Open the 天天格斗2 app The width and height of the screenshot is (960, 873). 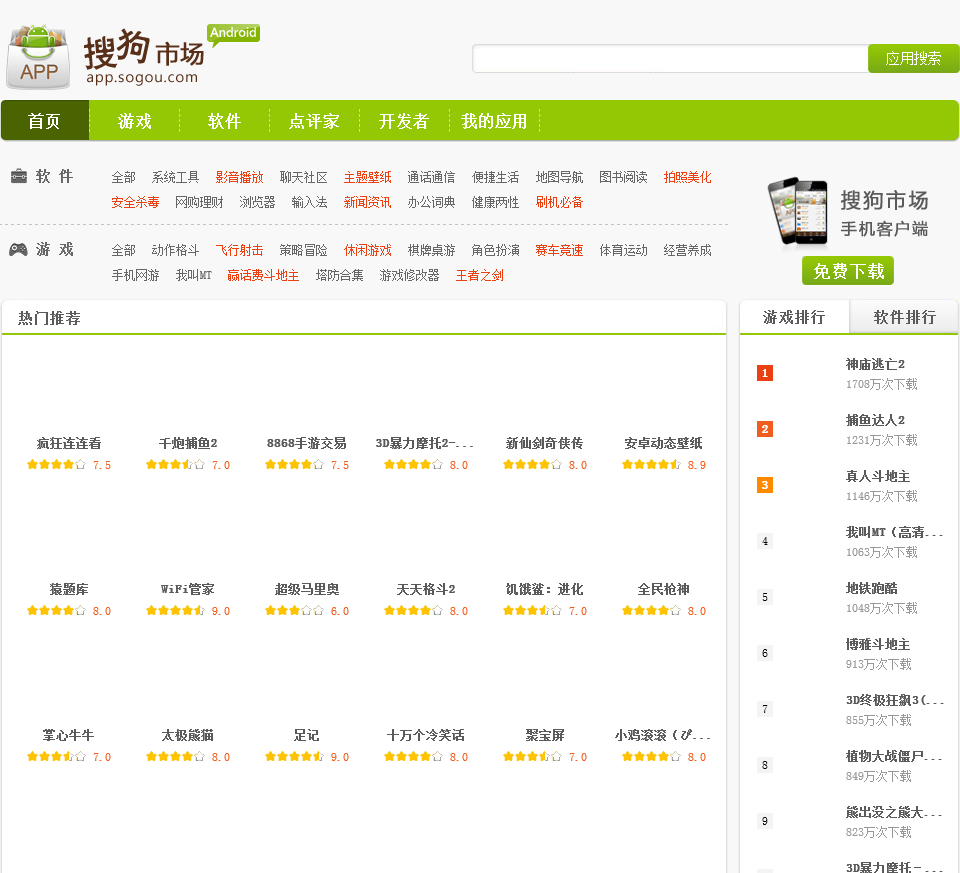point(426,590)
